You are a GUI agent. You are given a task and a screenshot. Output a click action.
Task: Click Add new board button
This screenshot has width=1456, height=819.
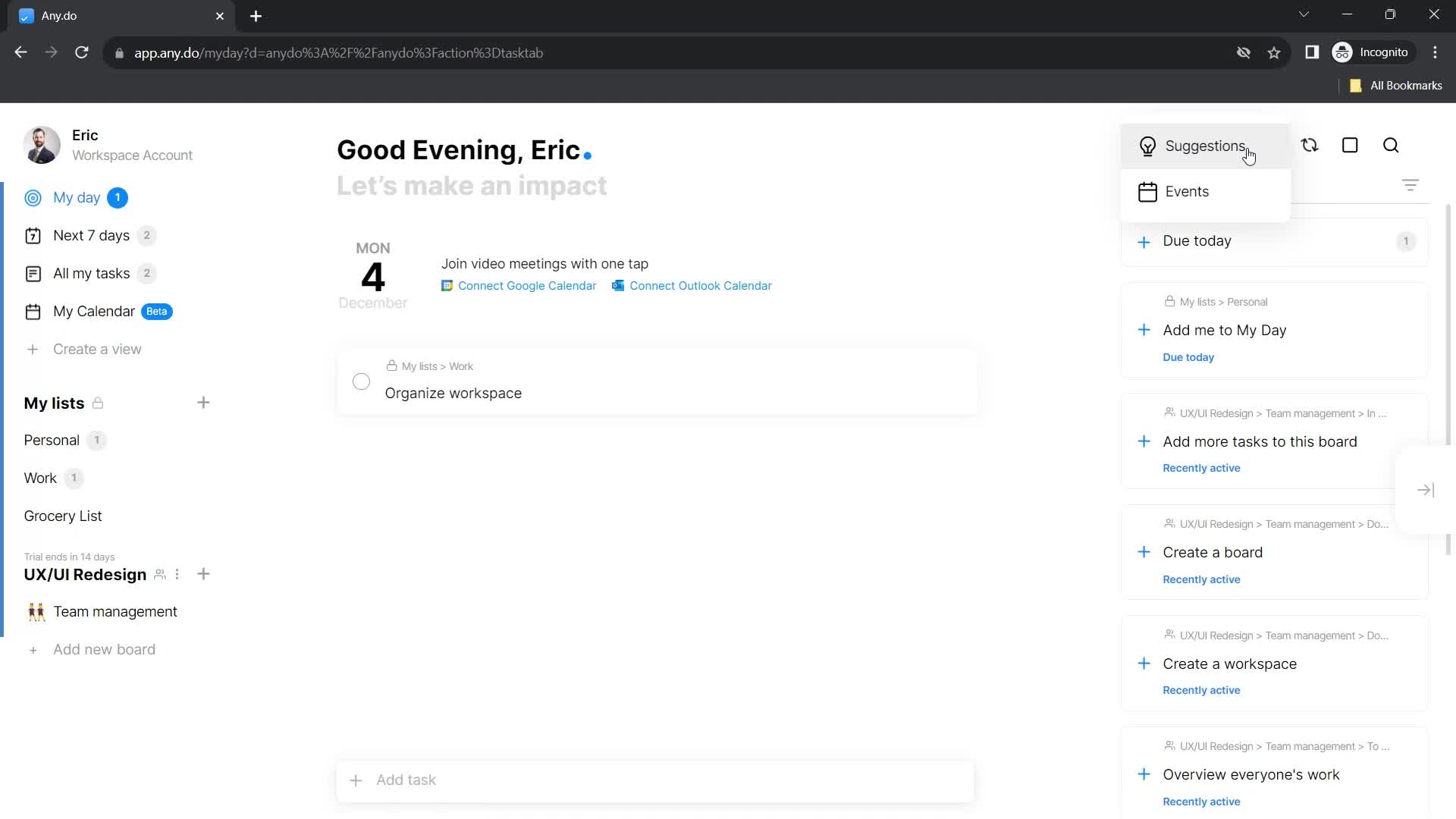pos(104,649)
